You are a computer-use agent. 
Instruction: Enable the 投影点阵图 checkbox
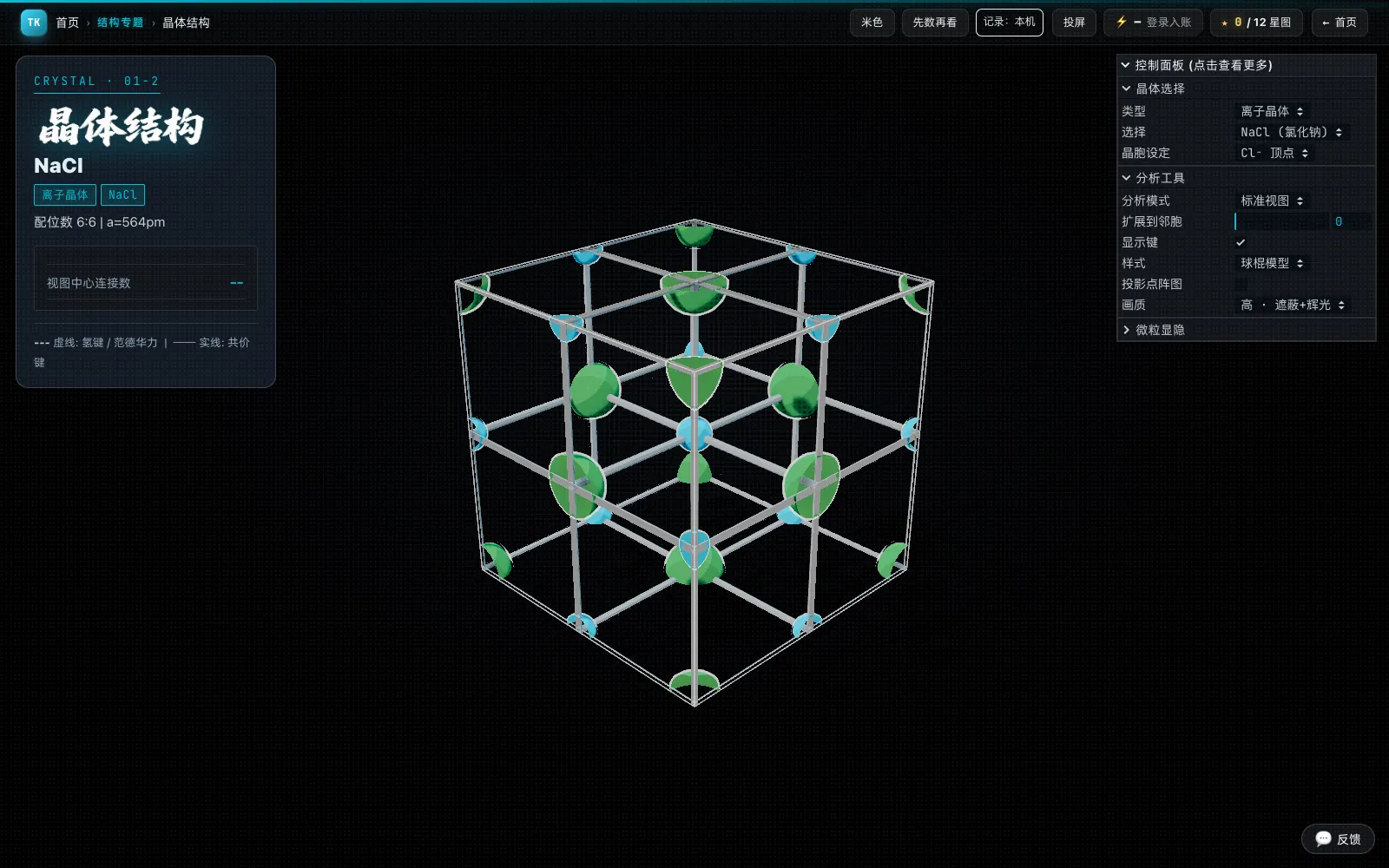point(1241,284)
